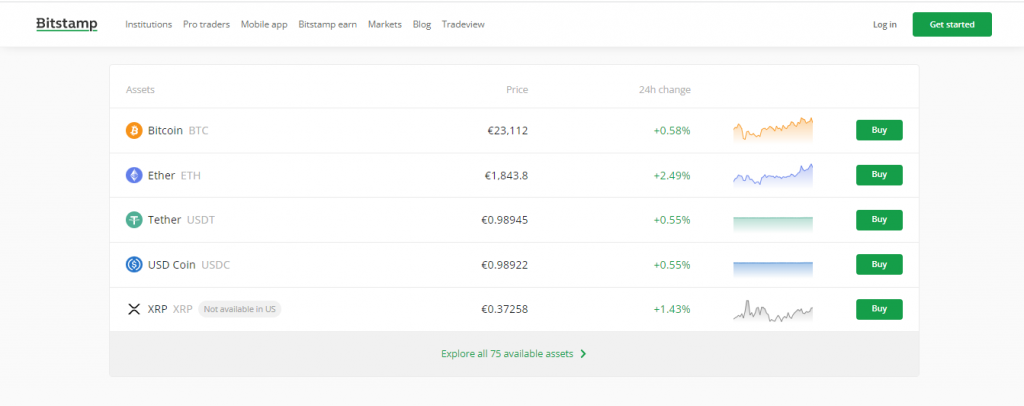The width and height of the screenshot is (1024, 406).
Task: Click the Bitcoin coin icon
Action: (134, 131)
